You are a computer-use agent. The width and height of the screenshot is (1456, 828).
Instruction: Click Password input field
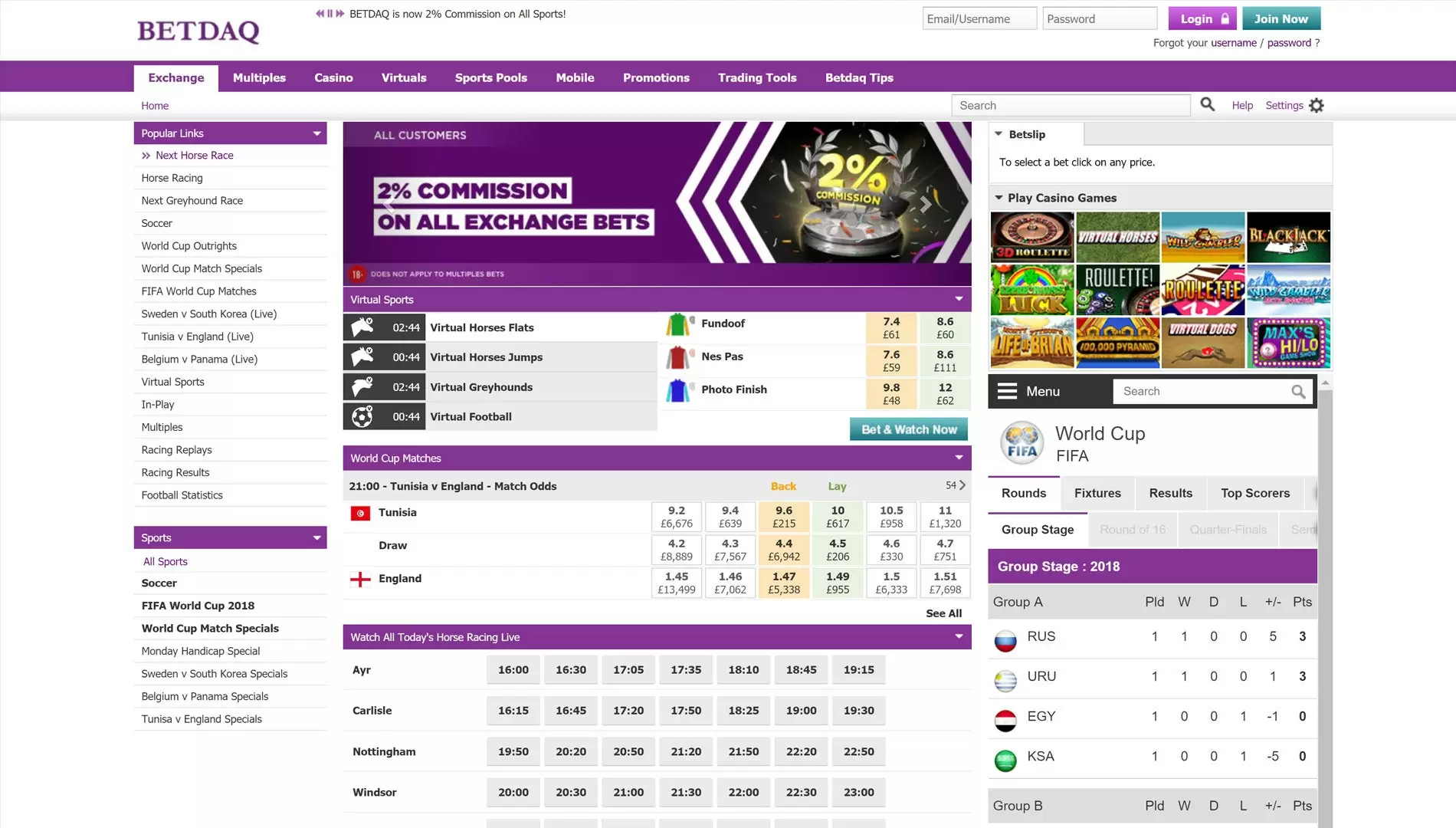[x=1100, y=18]
